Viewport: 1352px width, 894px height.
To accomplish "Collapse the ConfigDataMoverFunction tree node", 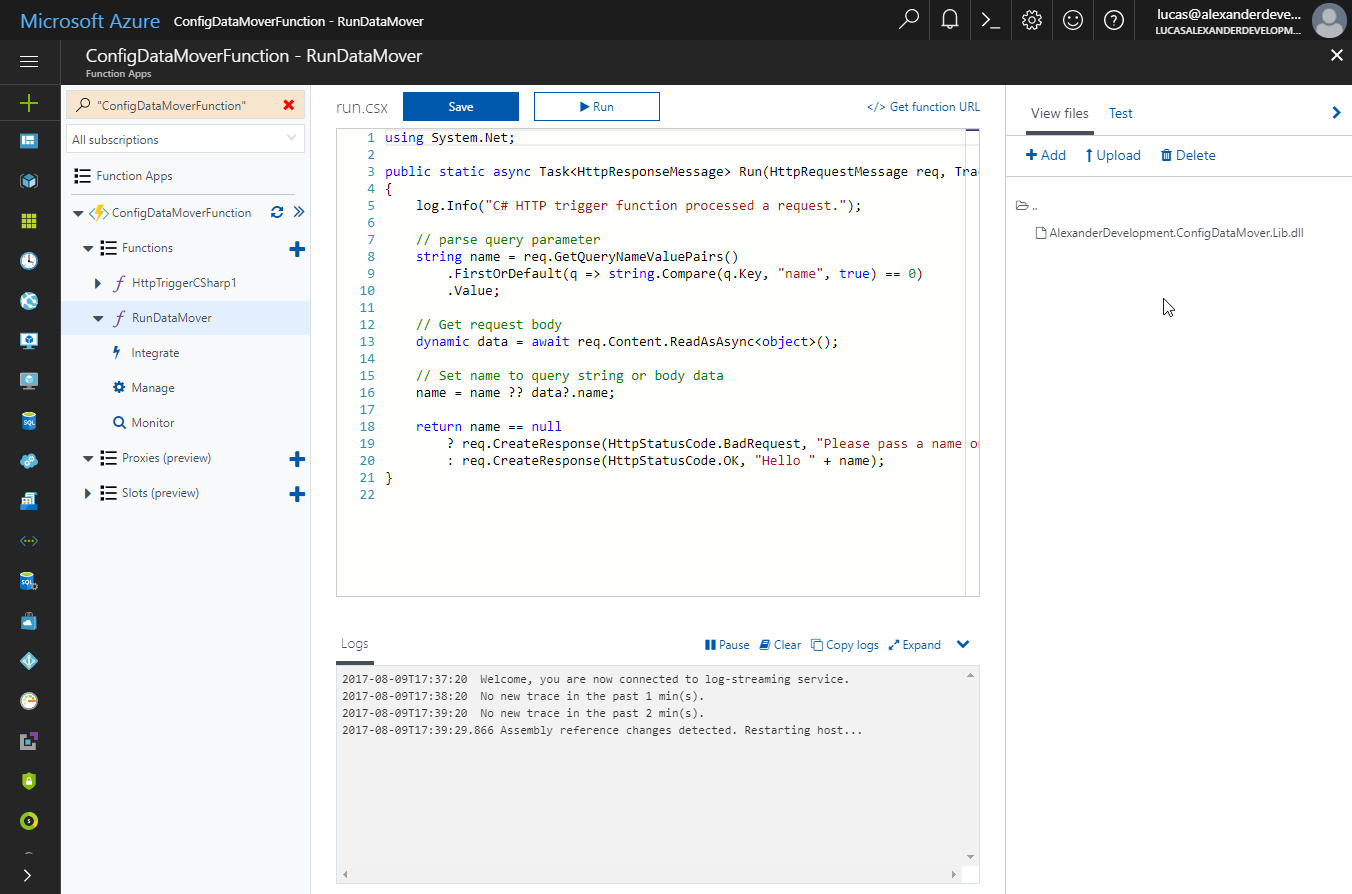I will (78, 213).
